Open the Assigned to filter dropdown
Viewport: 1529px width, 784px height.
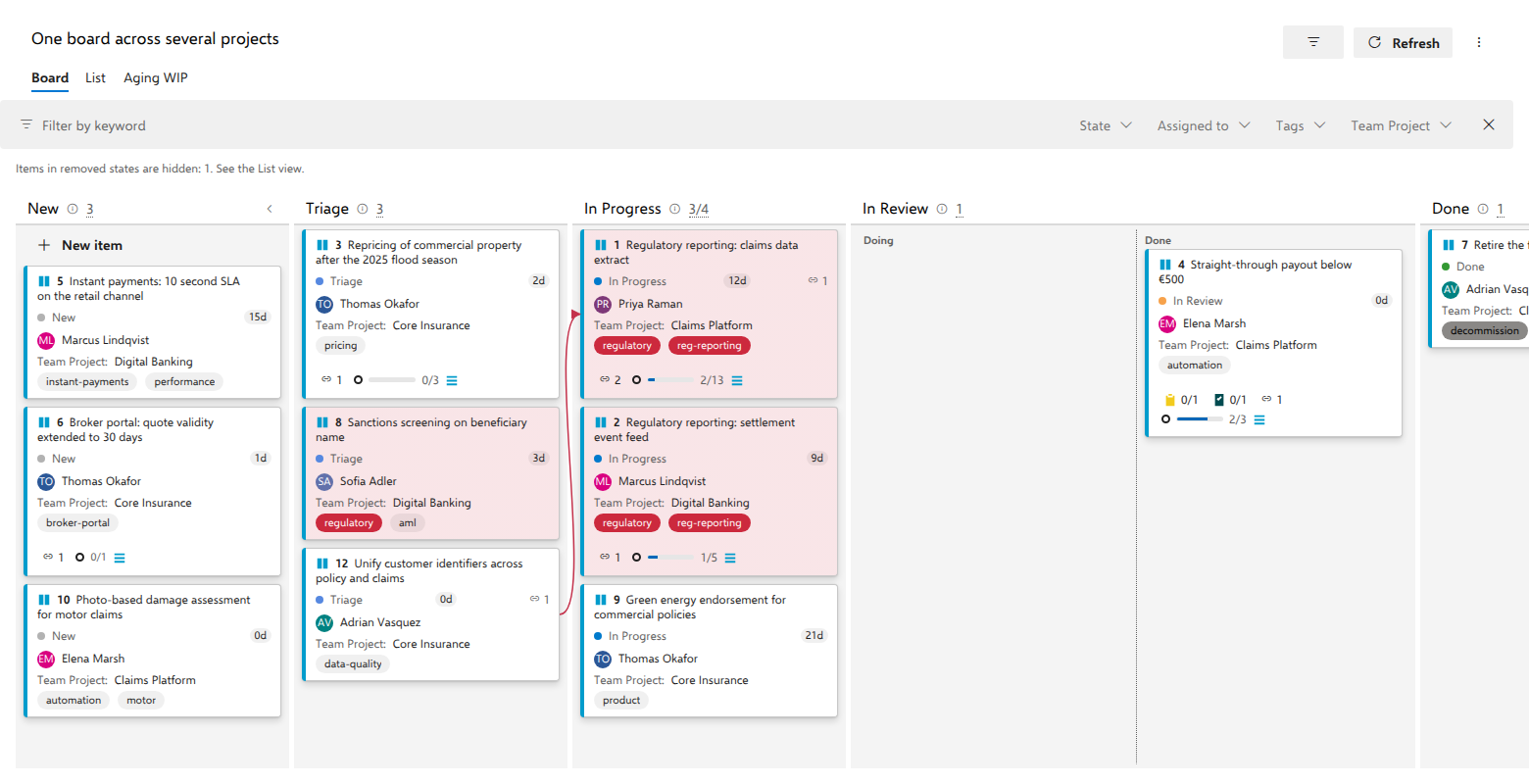[x=1204, y=125]
